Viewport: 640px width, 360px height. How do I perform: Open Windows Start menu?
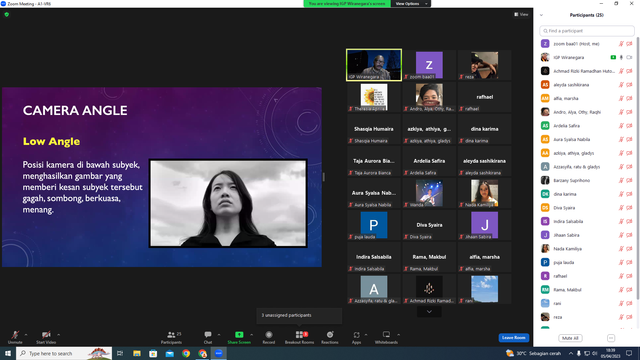point(8,353)
